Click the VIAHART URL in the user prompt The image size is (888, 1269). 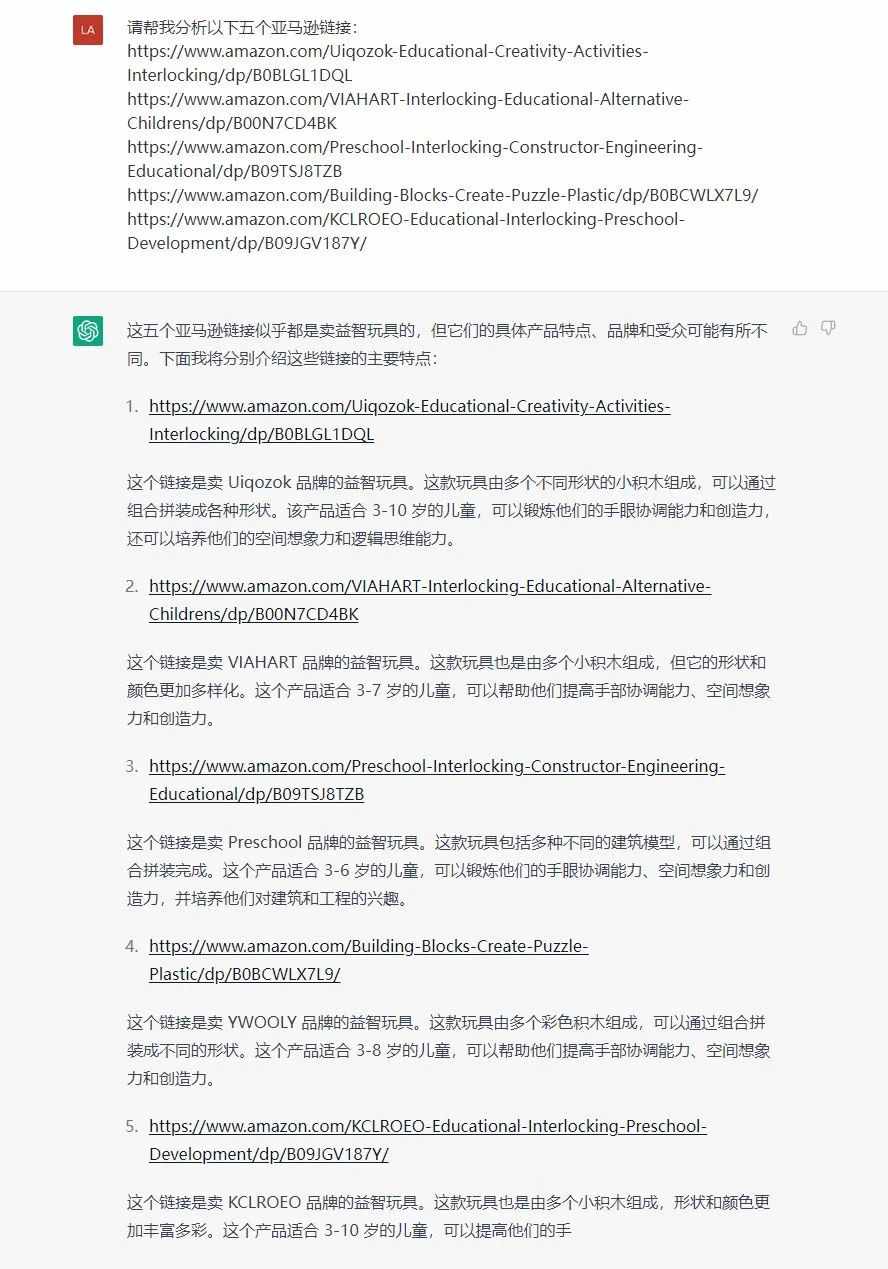pos(408,111)
